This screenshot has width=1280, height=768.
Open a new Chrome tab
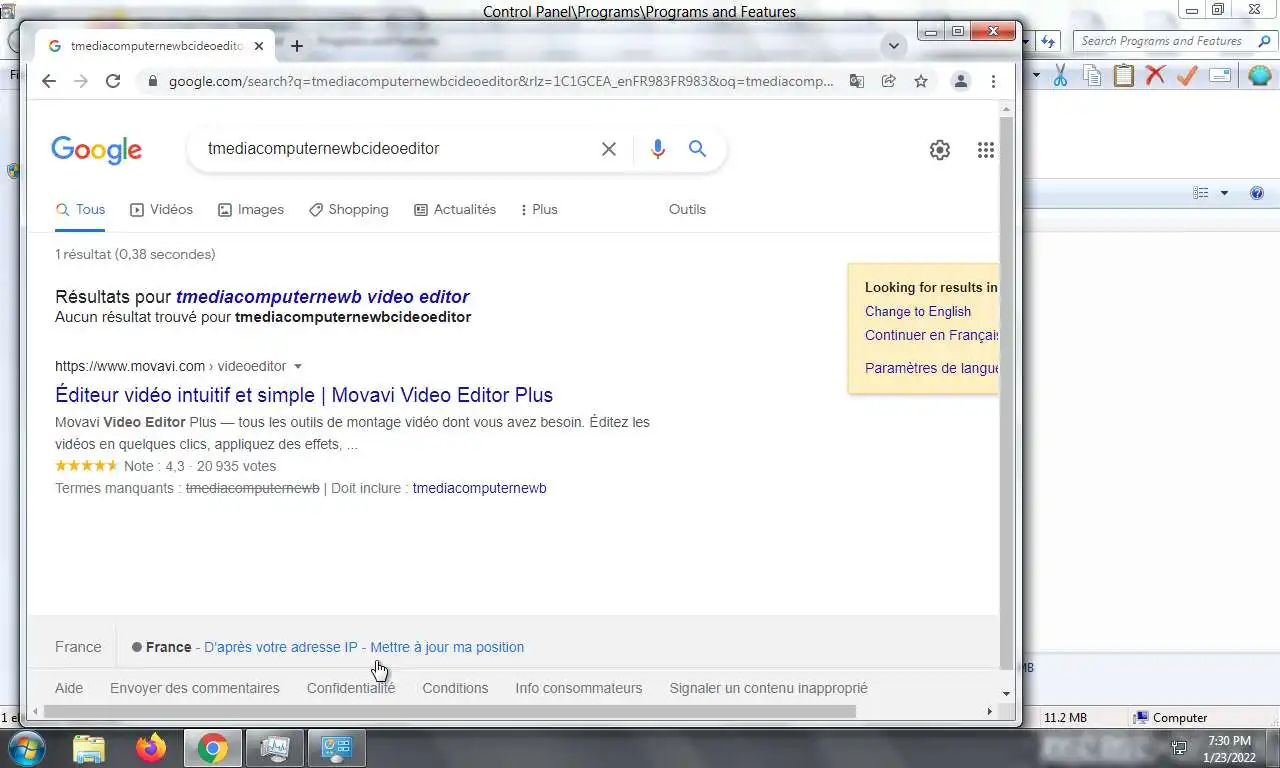(x=297, y=46)
